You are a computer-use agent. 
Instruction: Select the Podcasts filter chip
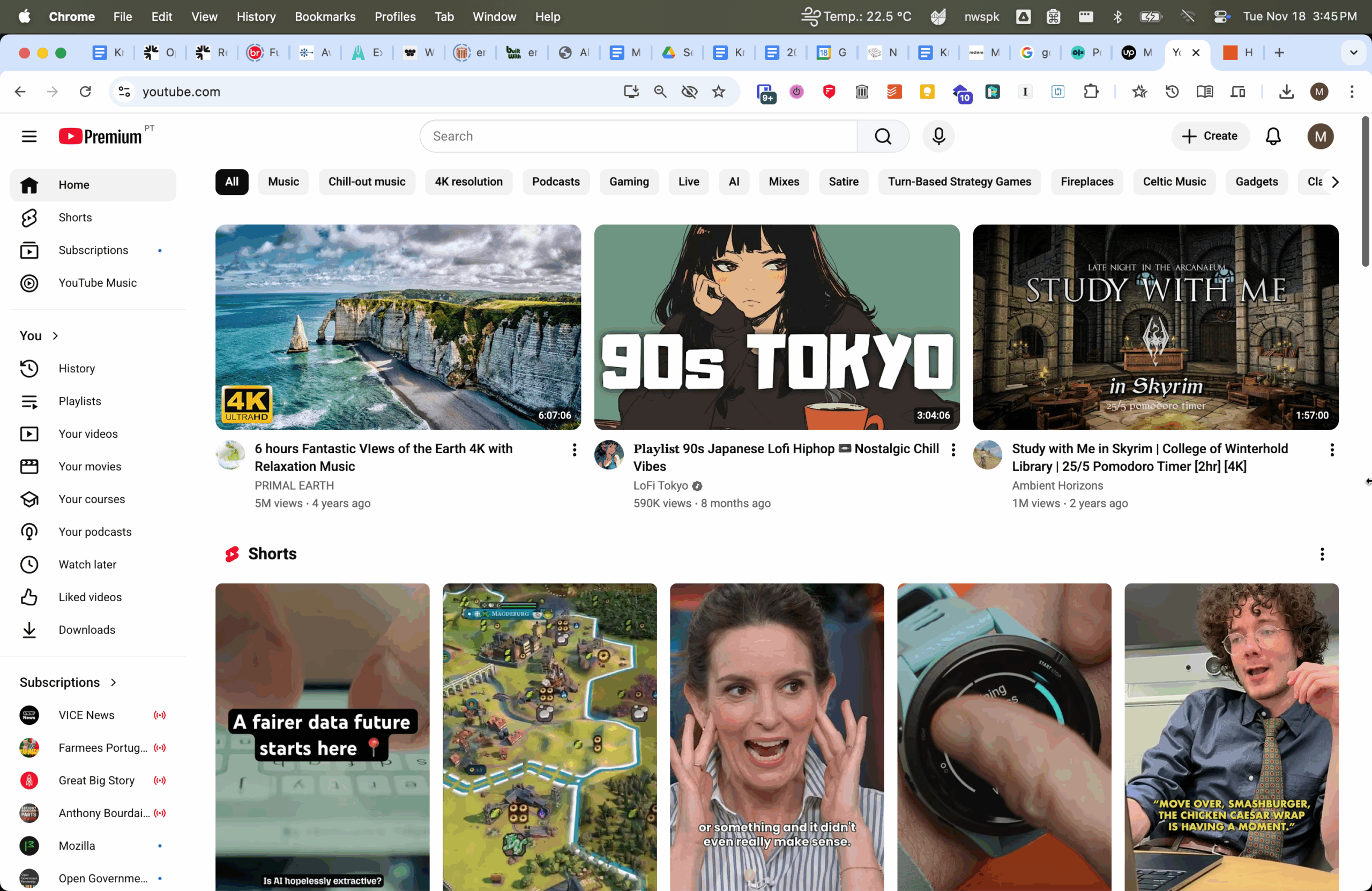pos(555,182)
